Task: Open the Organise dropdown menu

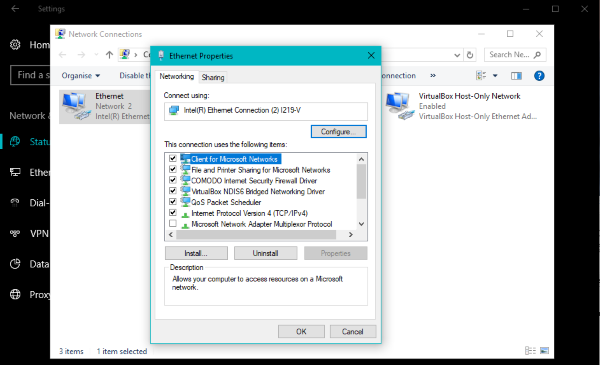Action: pos(81,76)
